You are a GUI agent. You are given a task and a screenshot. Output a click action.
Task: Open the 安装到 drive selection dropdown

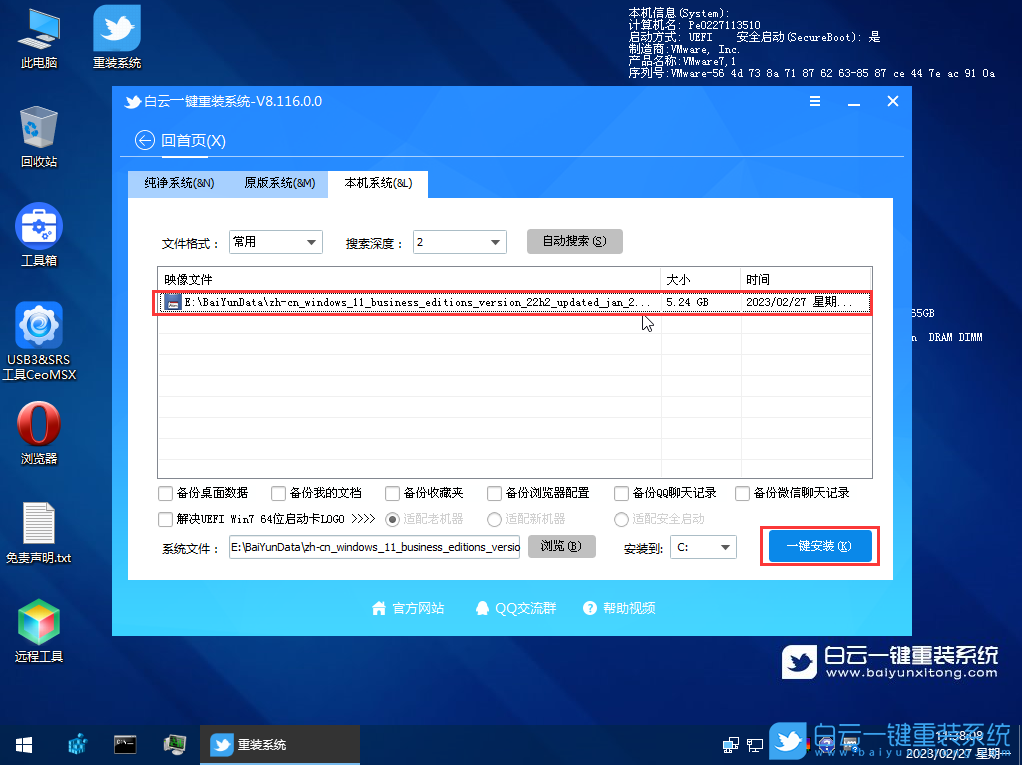[x=702, y=546]
